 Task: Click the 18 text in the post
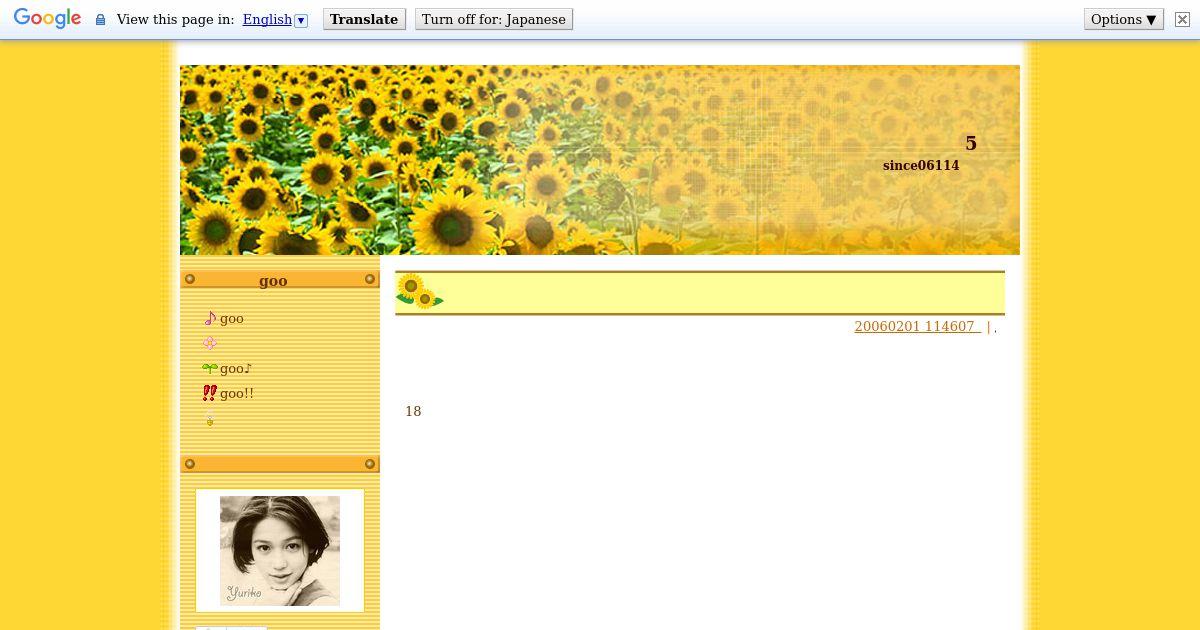point(413,411)
